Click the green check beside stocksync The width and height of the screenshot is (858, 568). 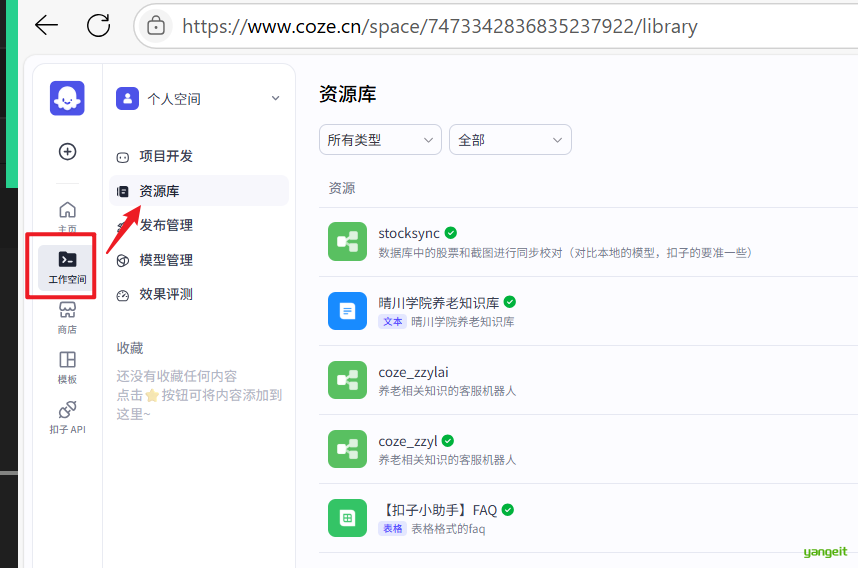point(450,233)
